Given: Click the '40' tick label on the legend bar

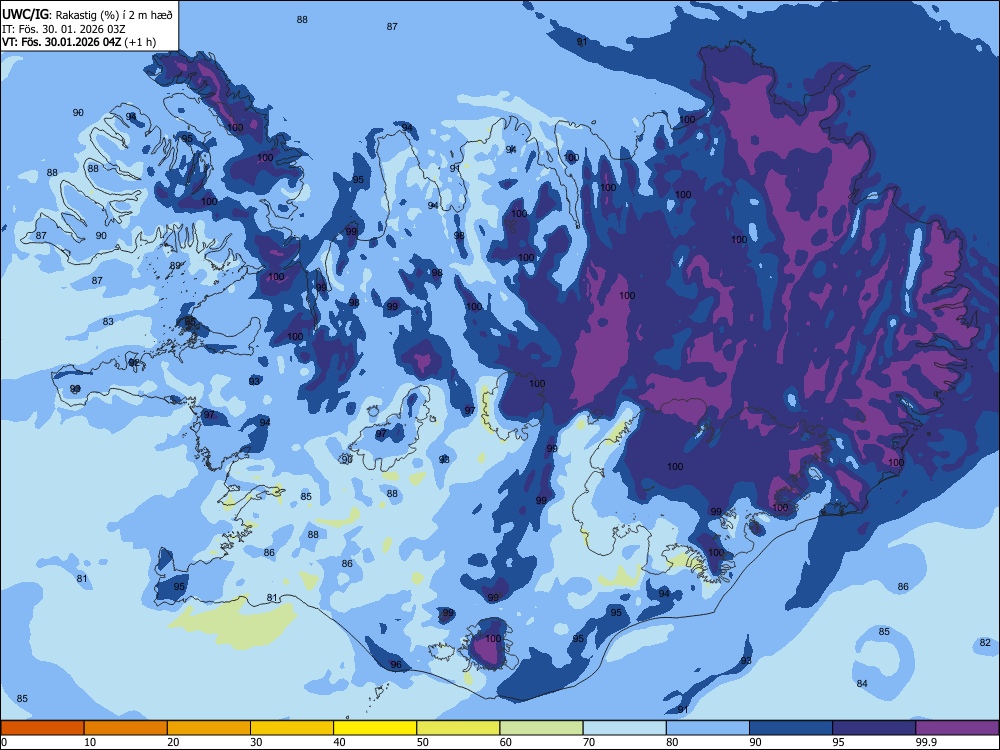Looking at the screenshot, I should [x=339, y=742].
